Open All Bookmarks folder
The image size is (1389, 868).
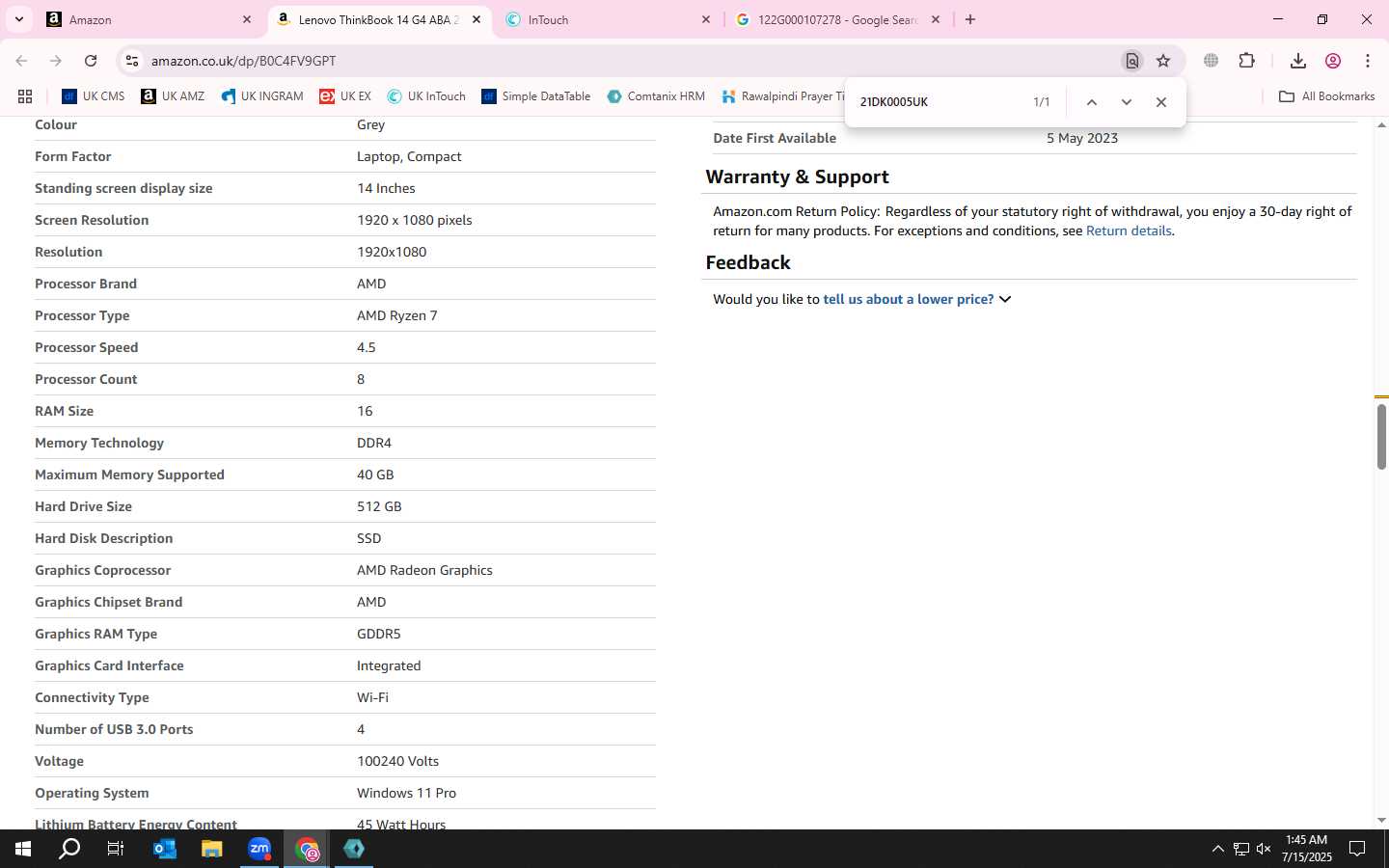pyautogui.click(x=1326, y=96)
